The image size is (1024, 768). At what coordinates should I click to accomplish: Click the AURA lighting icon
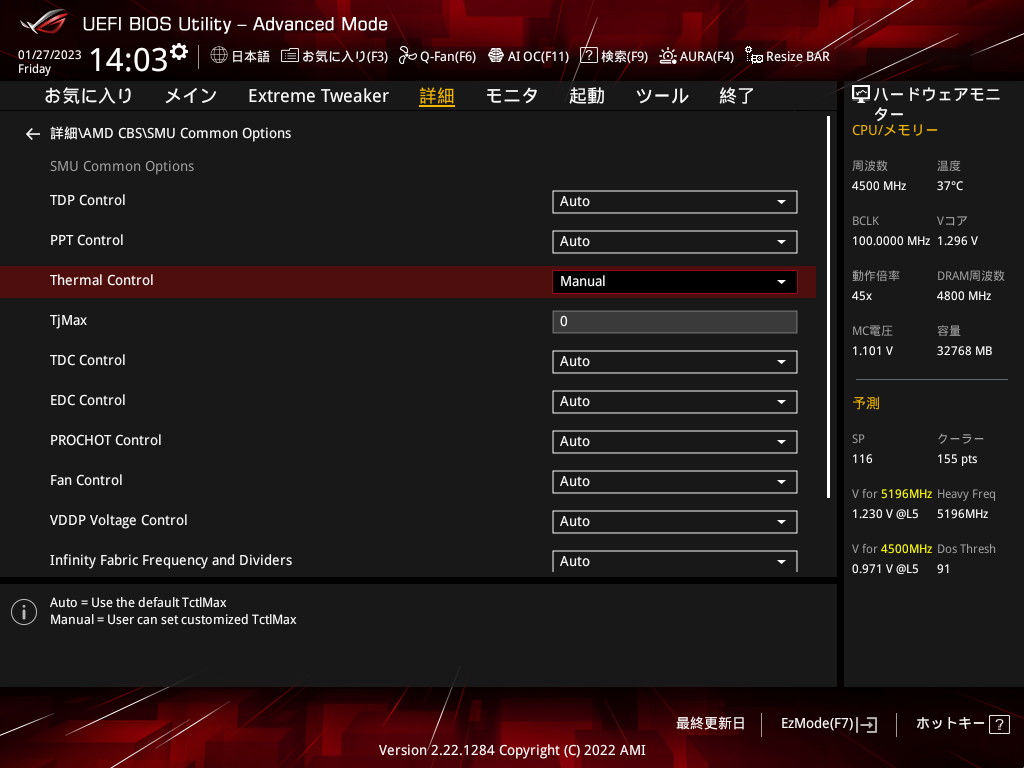(x=667, y=56)
